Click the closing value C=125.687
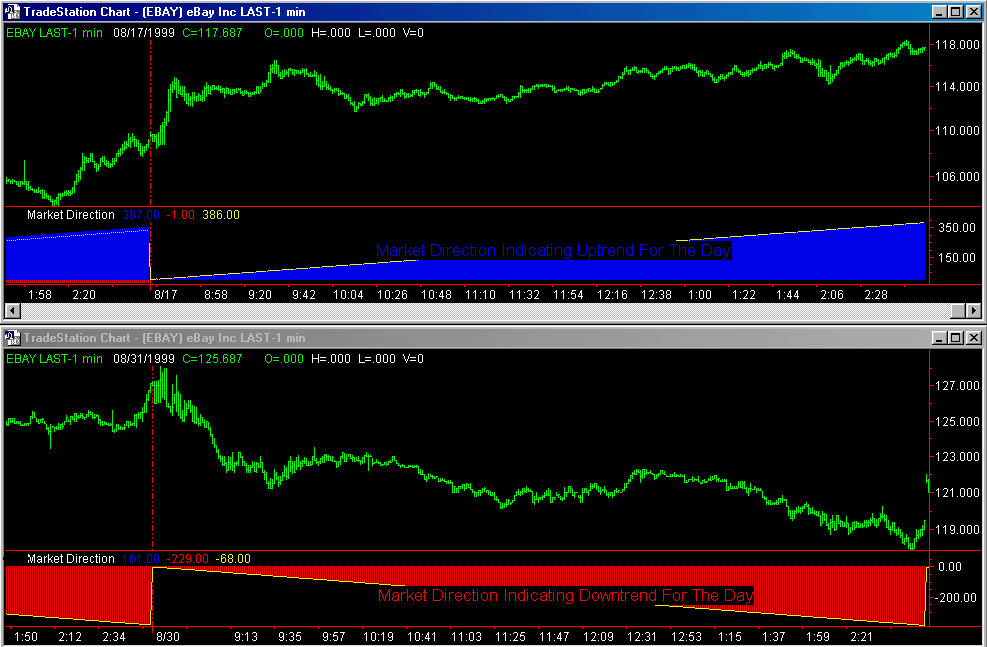The image size is (987, 647). [x=212, y=359]
